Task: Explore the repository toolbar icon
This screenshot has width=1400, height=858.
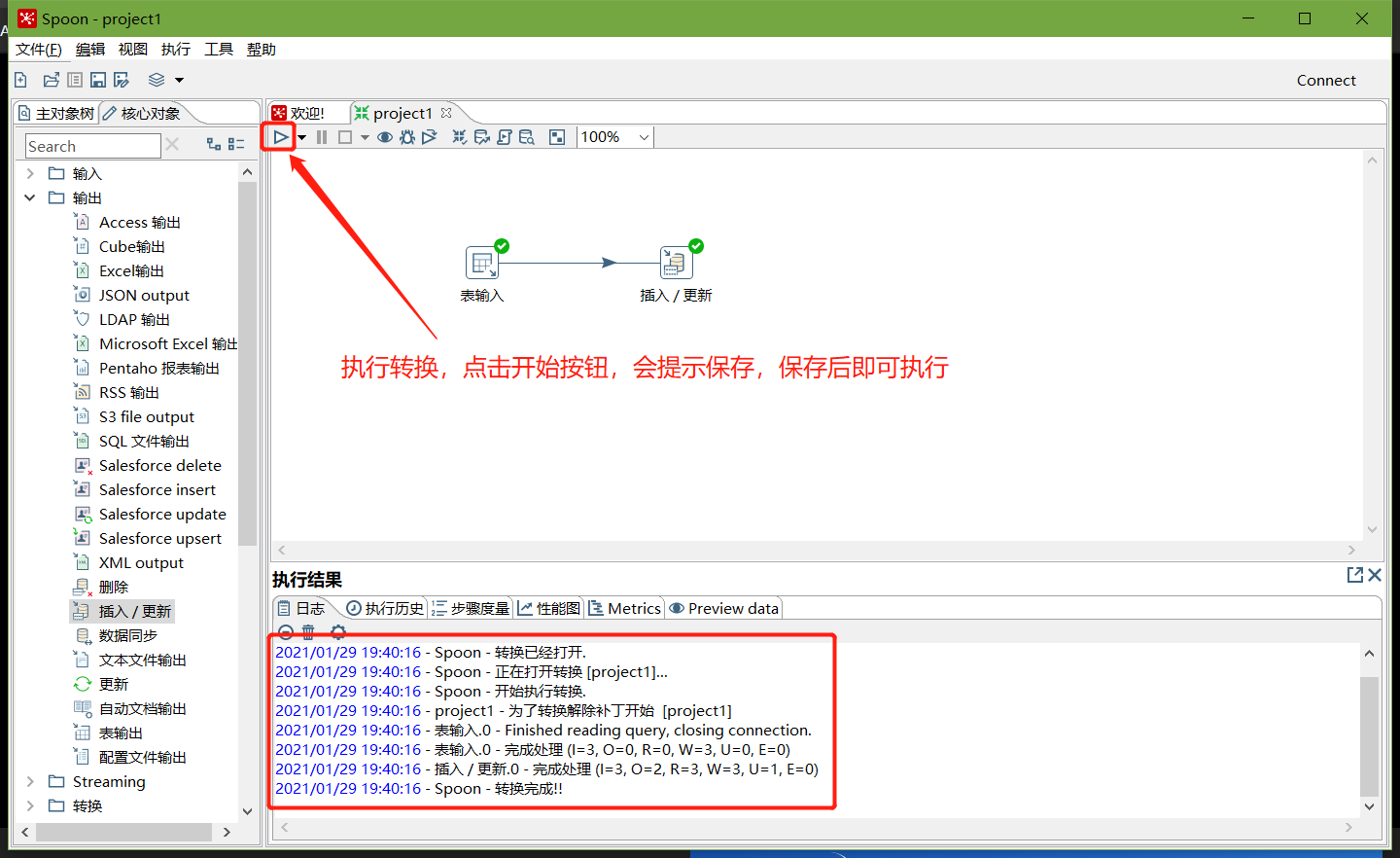Action: (75, 80)
